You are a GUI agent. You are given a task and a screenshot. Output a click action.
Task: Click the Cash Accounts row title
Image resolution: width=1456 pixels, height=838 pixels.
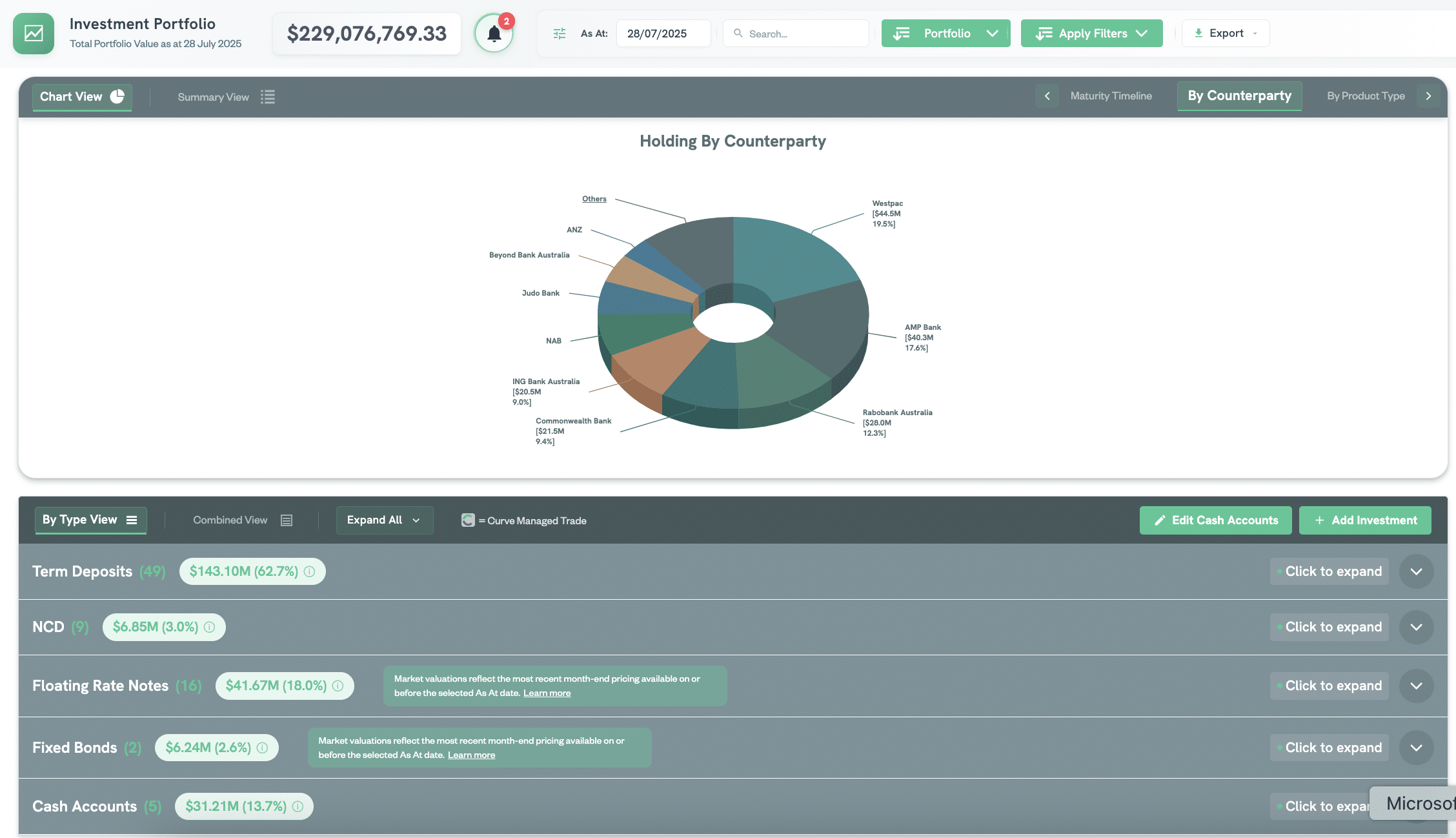pos(85,806)
